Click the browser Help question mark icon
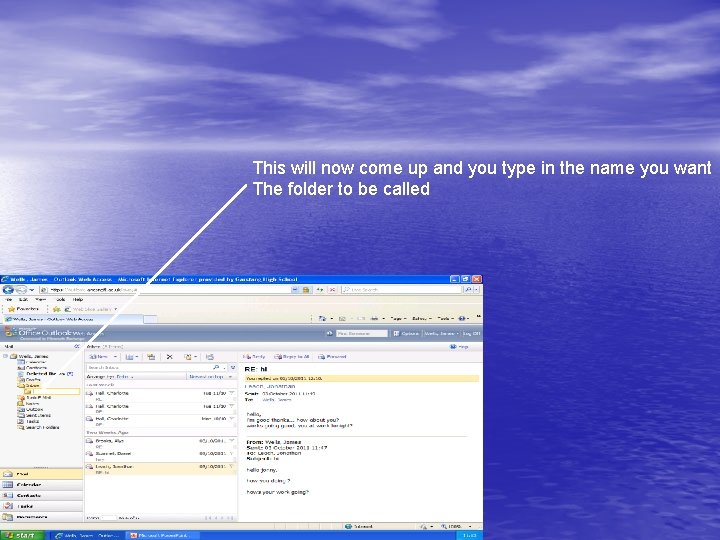Image resolution: width=720 pixels, height=540 pixels. pos(462,318)
